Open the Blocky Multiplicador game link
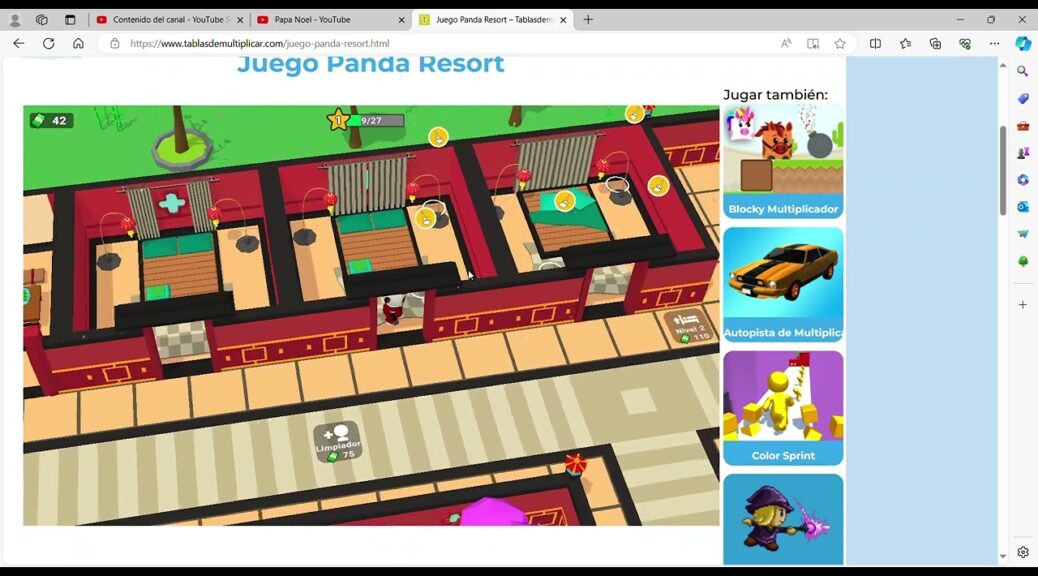Image resolution: width=1038 pixels, height=576 pixels. [783, 162]
